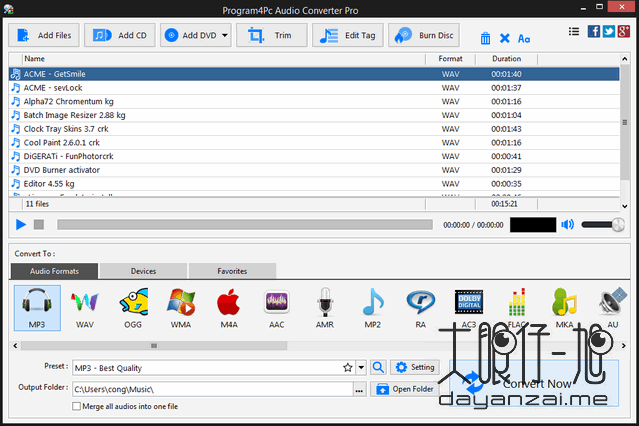Choose the MKA output format

pyautogui.click(x=565, y=308)
